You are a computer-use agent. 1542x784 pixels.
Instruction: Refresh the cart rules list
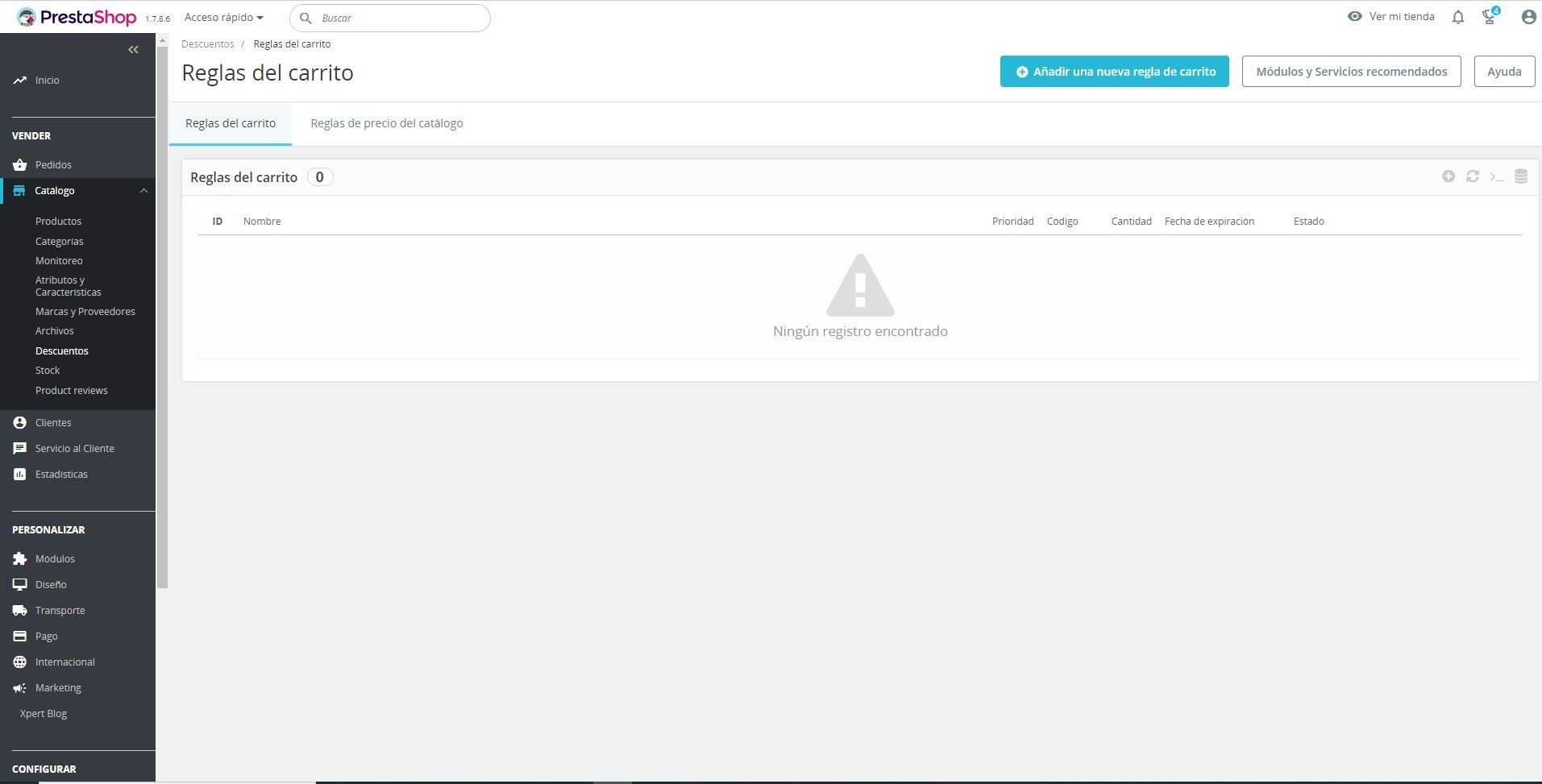pyautogui.click(x=1473, y=176)
